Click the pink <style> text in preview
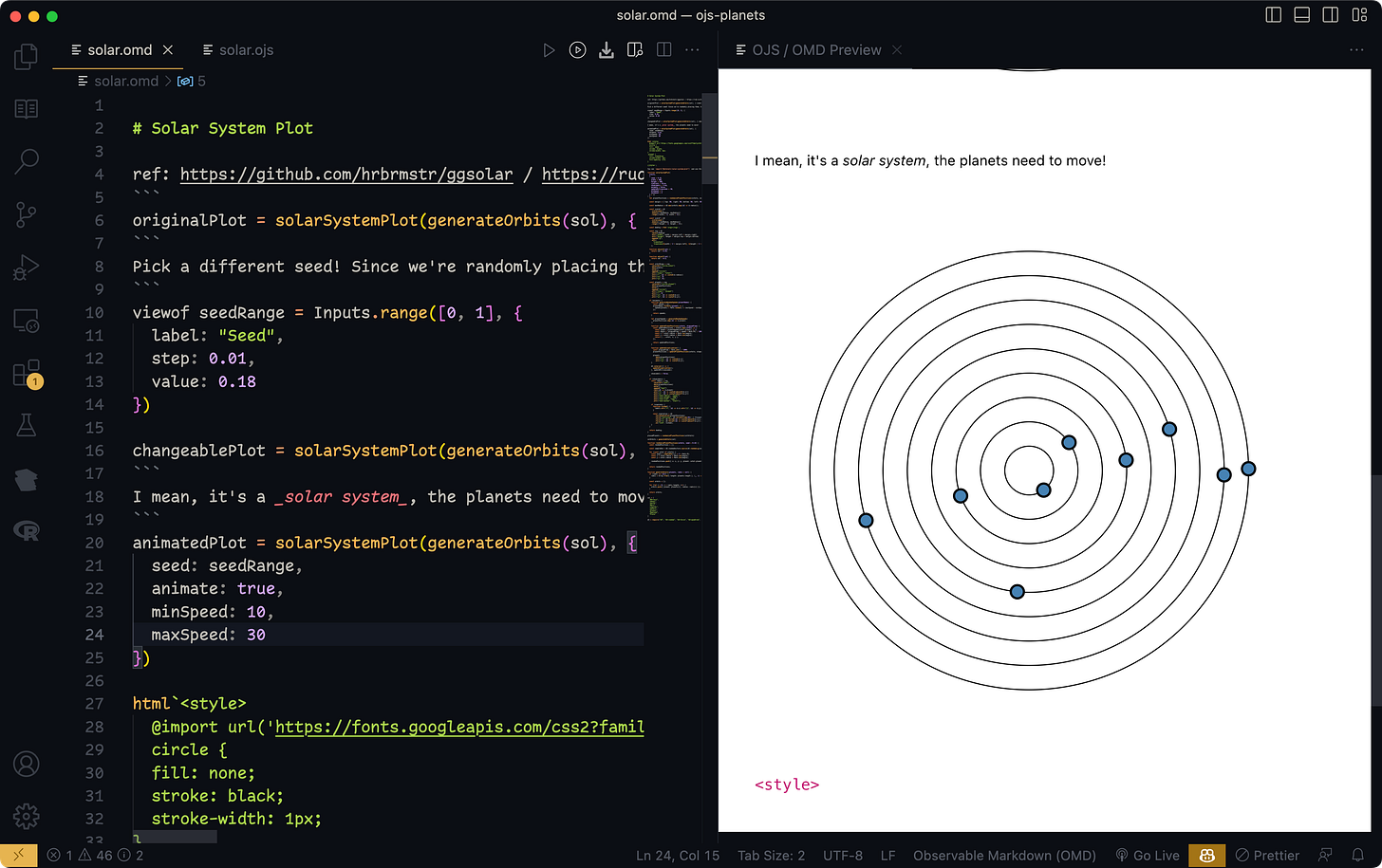Image resolution: width=1382 pixels, height=868 pixels. [787, 785]
